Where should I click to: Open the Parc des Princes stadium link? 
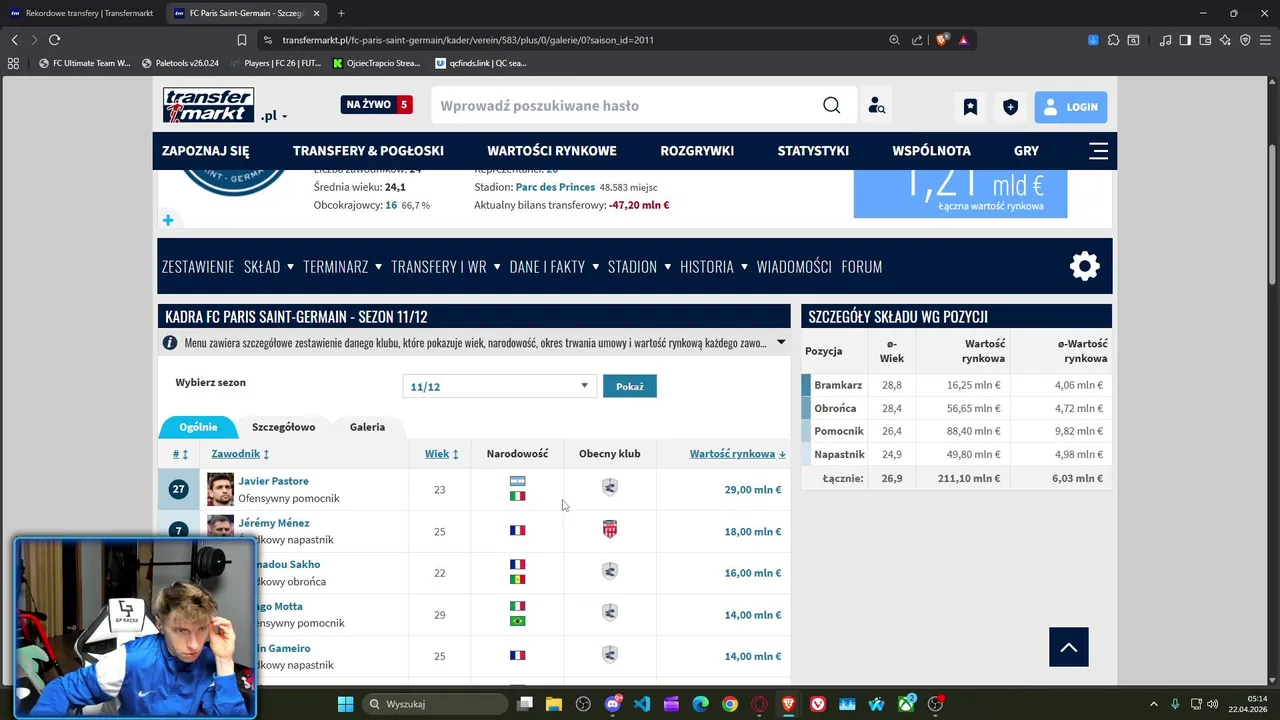tap(555, 187)
